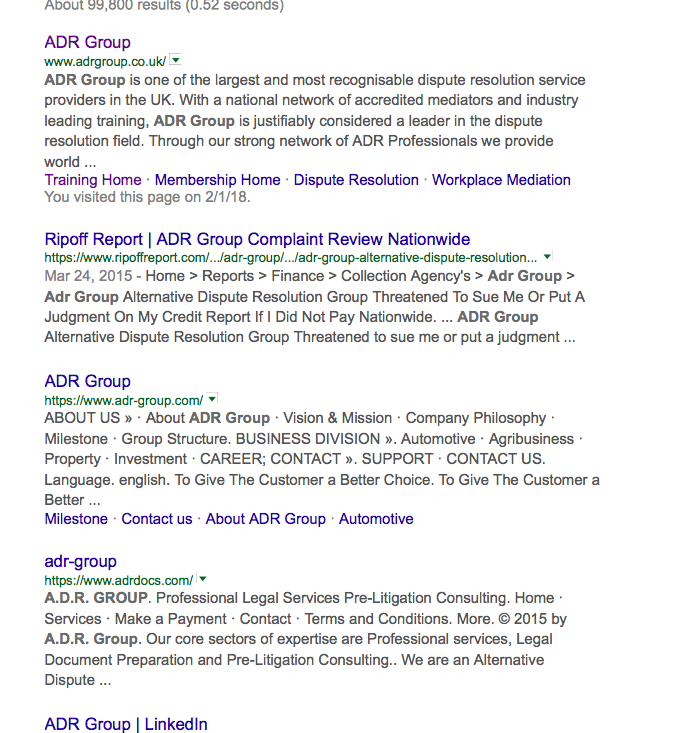Expand dropdown arrow beside www.adrgroup.co.uk URL
695x733 pixels.
[x=176, y=61]
